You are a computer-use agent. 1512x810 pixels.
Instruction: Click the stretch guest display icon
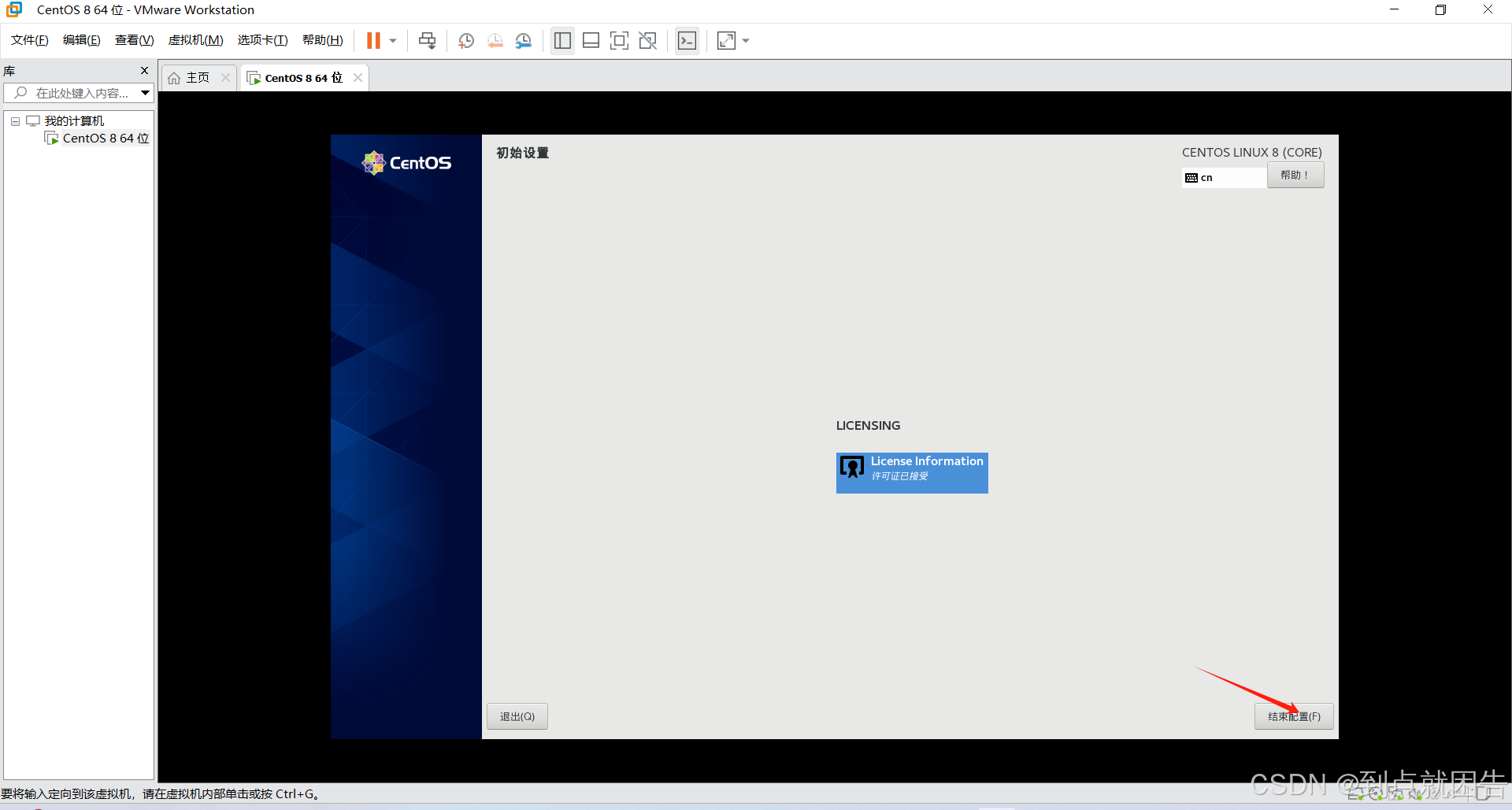click(726, 41)
